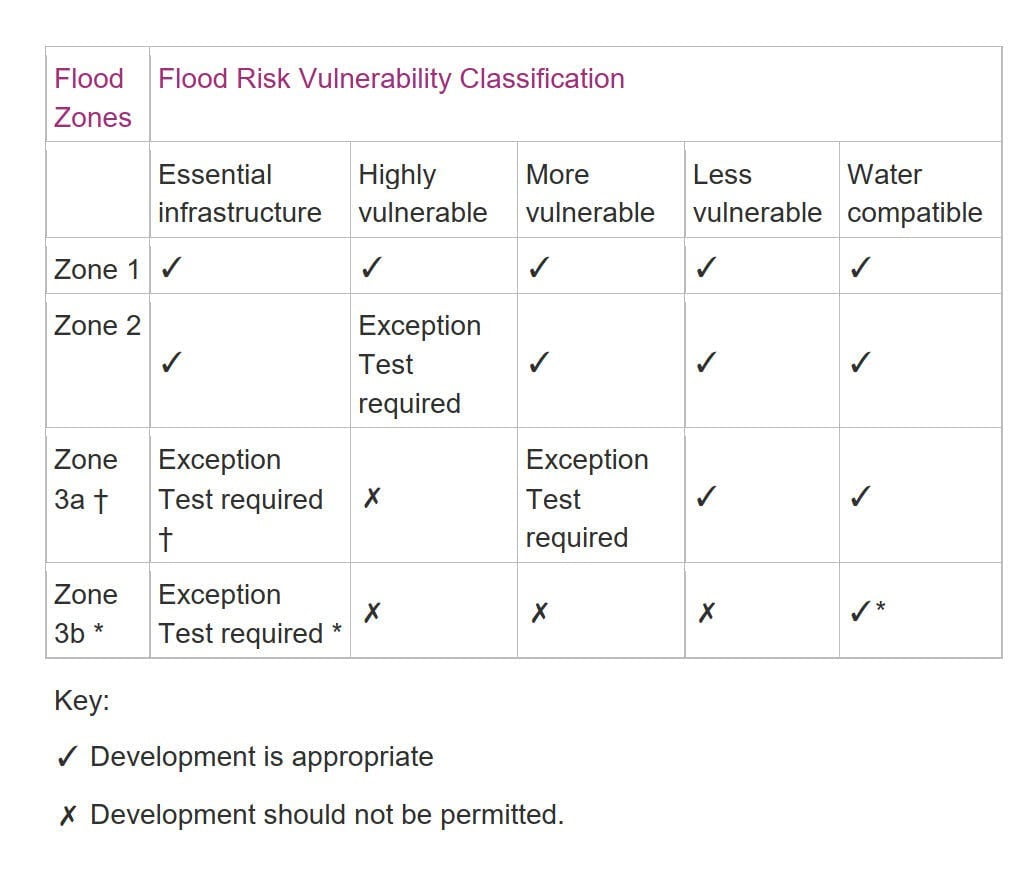
Task: Select the "Highly vulnerable" column header
Action: pos(422,193)
